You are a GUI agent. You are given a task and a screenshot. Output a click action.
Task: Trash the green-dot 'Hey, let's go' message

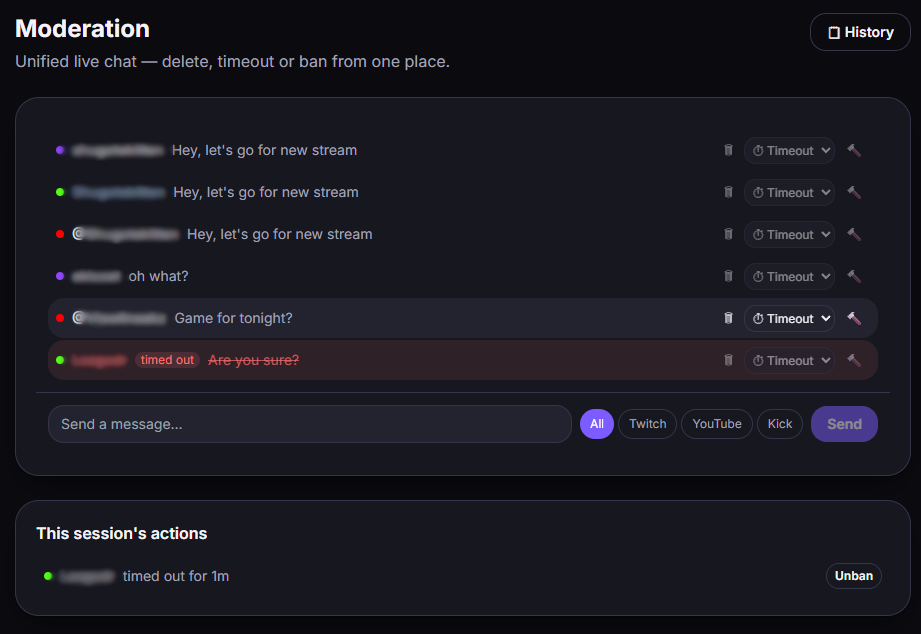click(x=728, y=192)
